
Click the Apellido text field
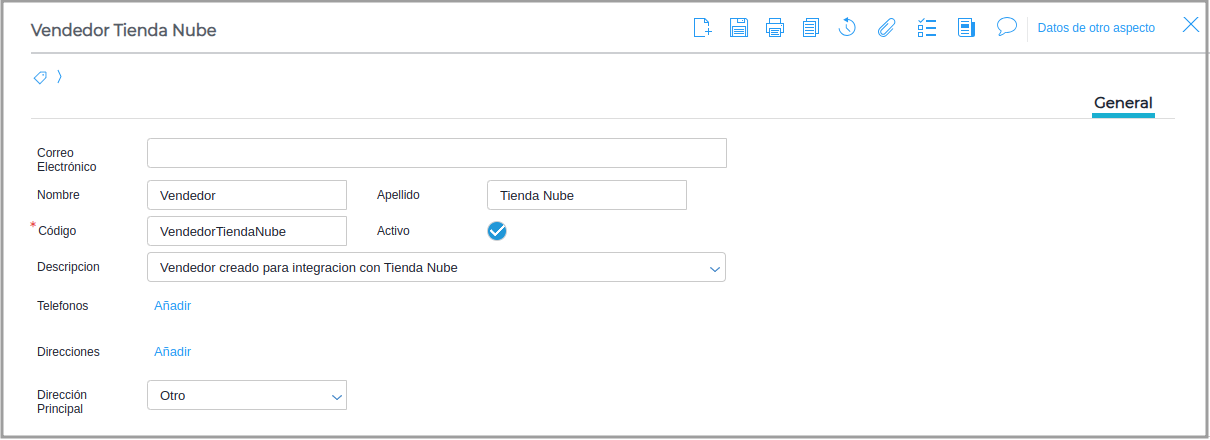(586, 195)
